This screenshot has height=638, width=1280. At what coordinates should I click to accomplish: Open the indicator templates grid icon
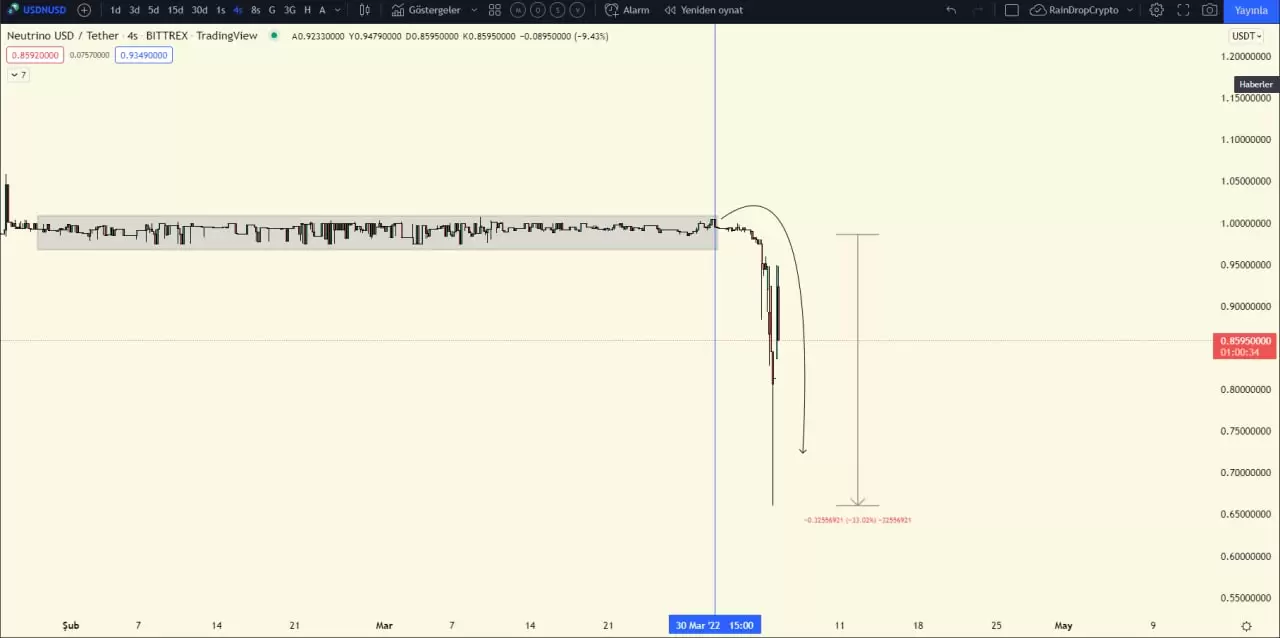[x=494, y=10]
